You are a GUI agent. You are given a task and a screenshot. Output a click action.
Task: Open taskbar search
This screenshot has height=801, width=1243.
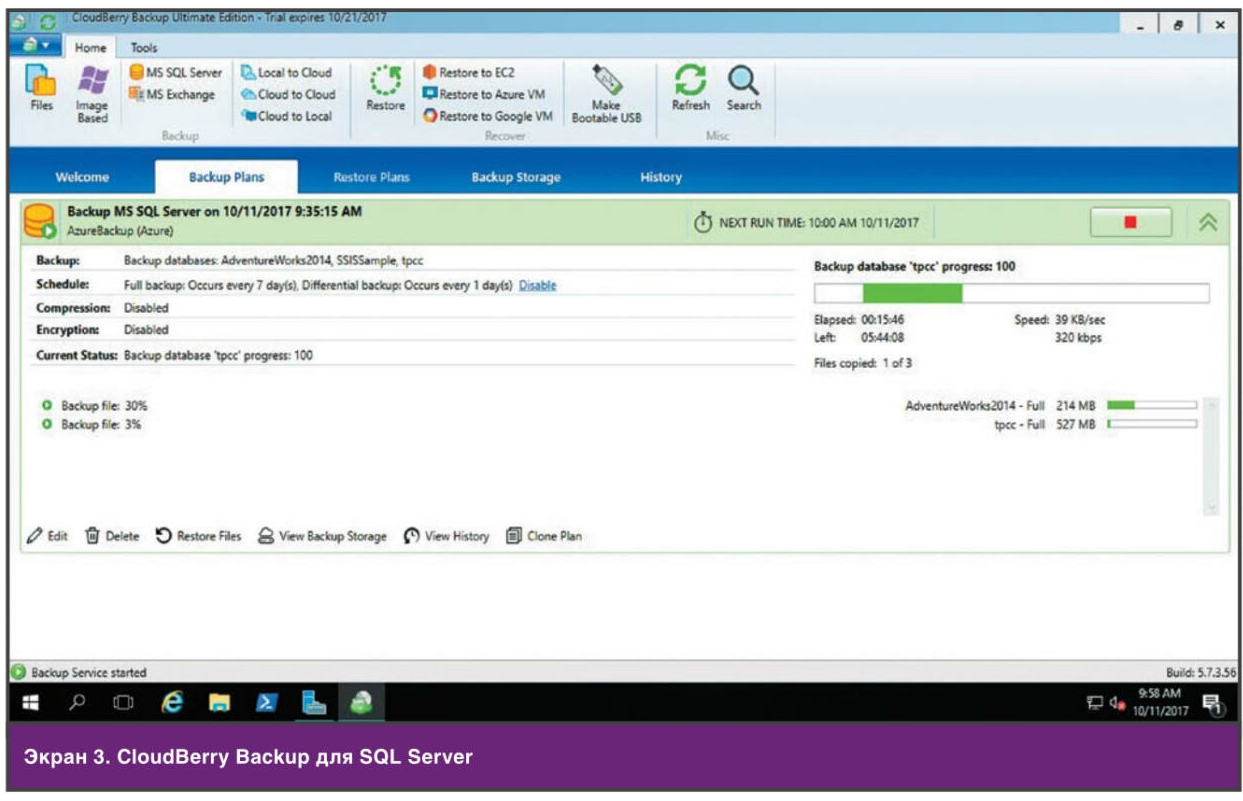point(75,704)
